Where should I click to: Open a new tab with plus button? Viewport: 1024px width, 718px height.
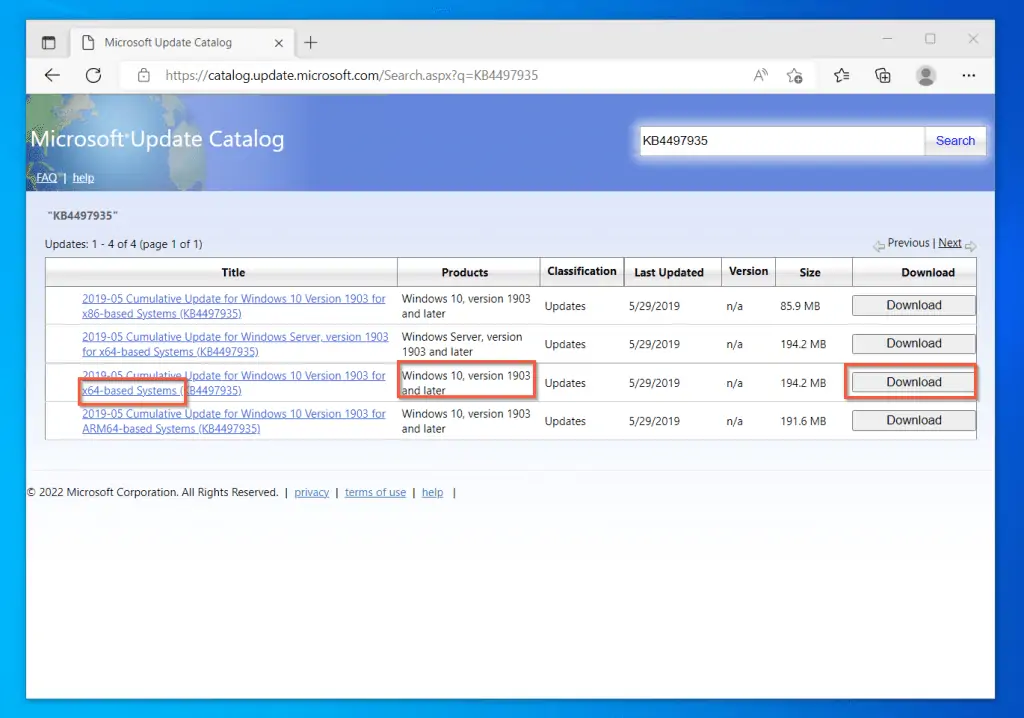coord(311,43)
